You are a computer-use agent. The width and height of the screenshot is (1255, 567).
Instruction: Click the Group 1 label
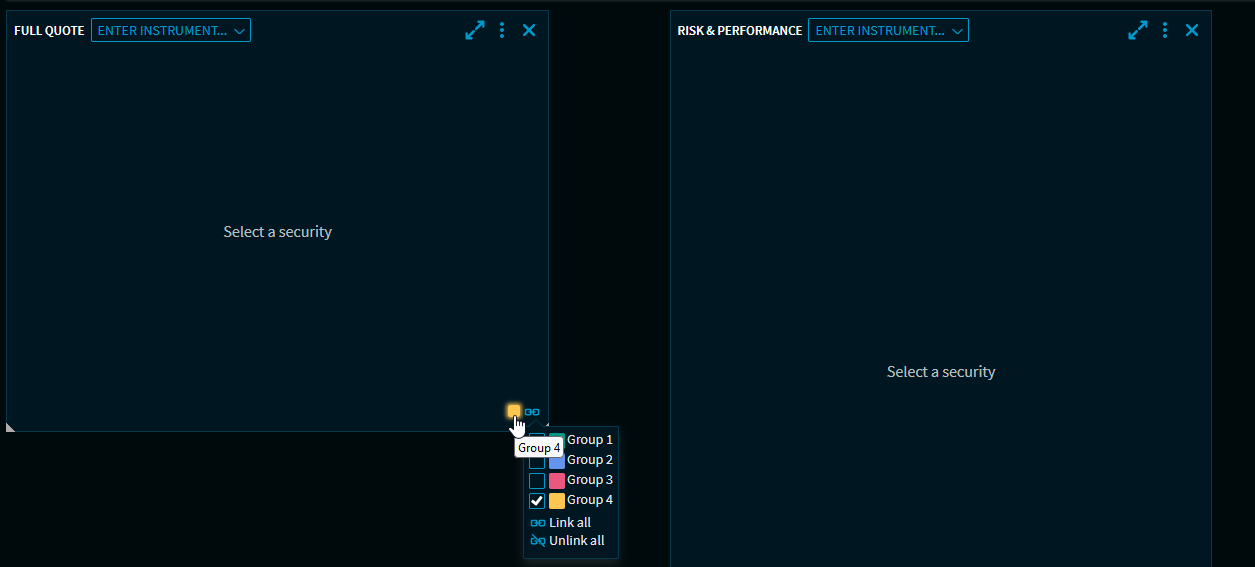pyautogui.click(x=590, y=440)
